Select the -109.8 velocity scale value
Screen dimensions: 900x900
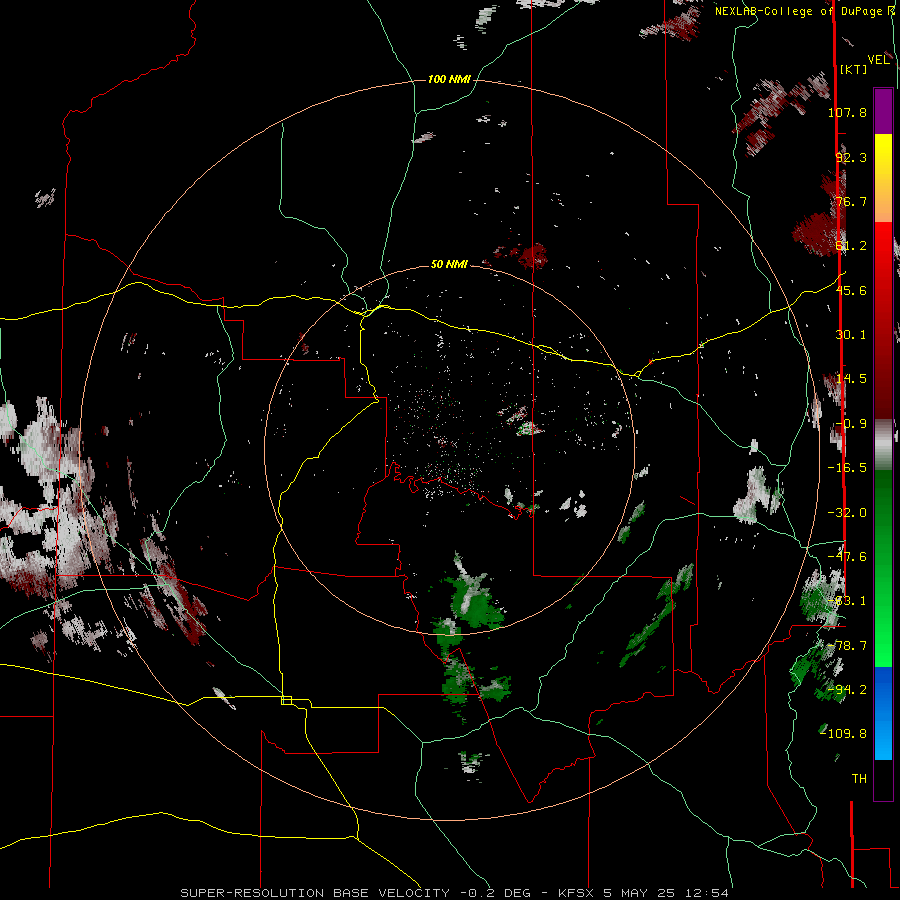844,734
